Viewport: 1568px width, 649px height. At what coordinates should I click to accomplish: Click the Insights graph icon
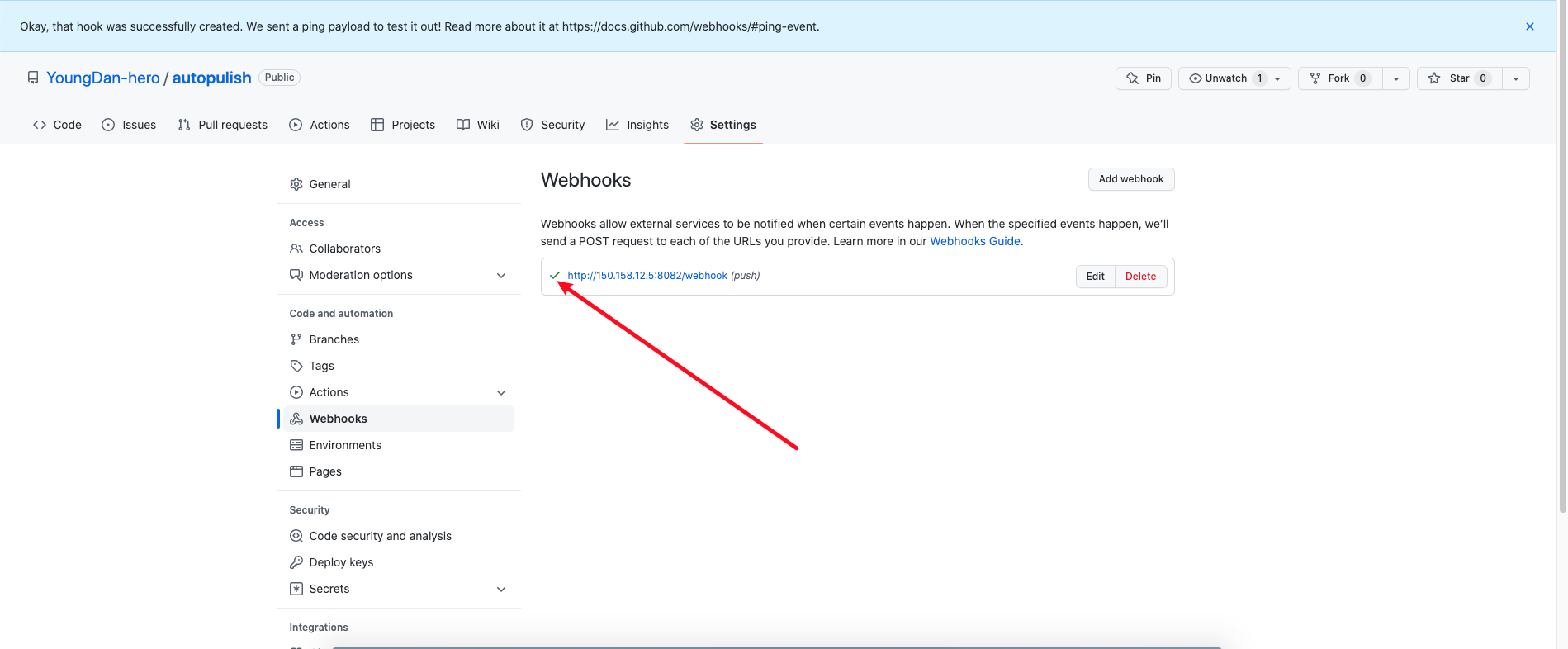tap(613, 125)
